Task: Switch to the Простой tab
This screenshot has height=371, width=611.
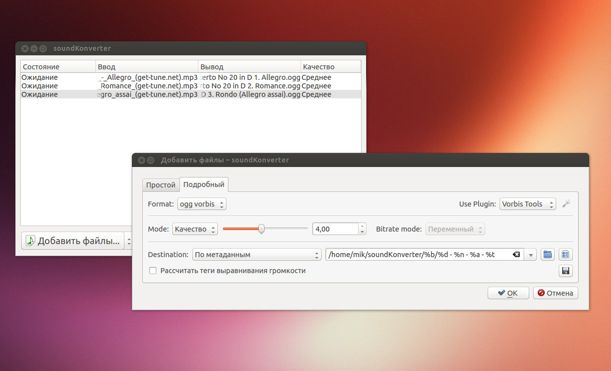Action: (x=161, y=185)
